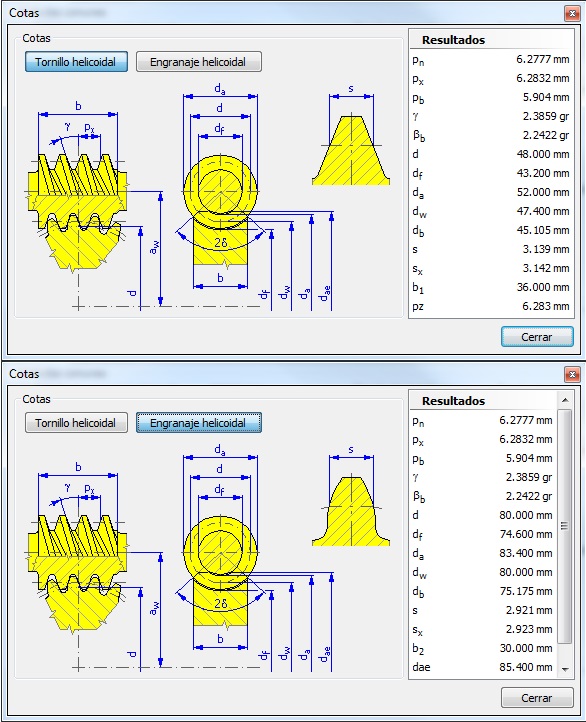Activate Tornillo helicoidal in the bottom dialog

76,423
